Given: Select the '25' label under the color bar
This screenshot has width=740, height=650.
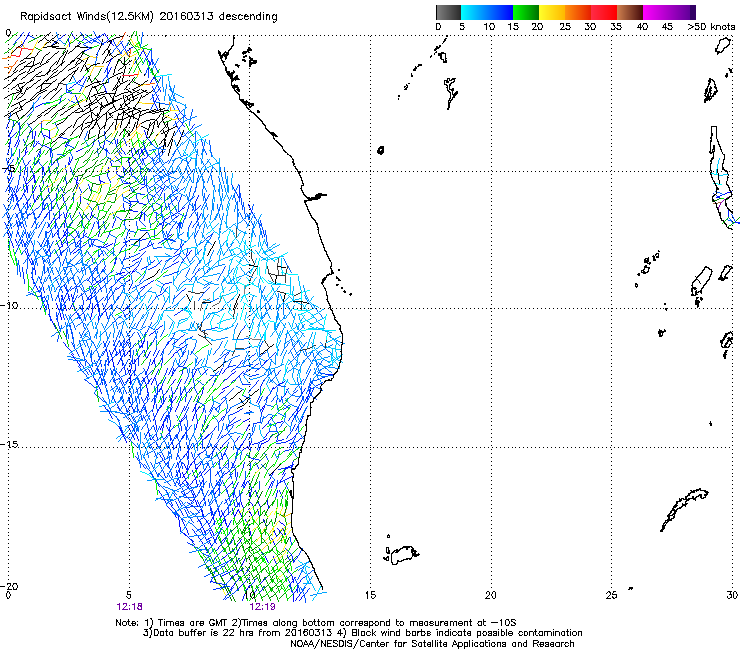Looking at the screenshot, I should coord(564,27).
